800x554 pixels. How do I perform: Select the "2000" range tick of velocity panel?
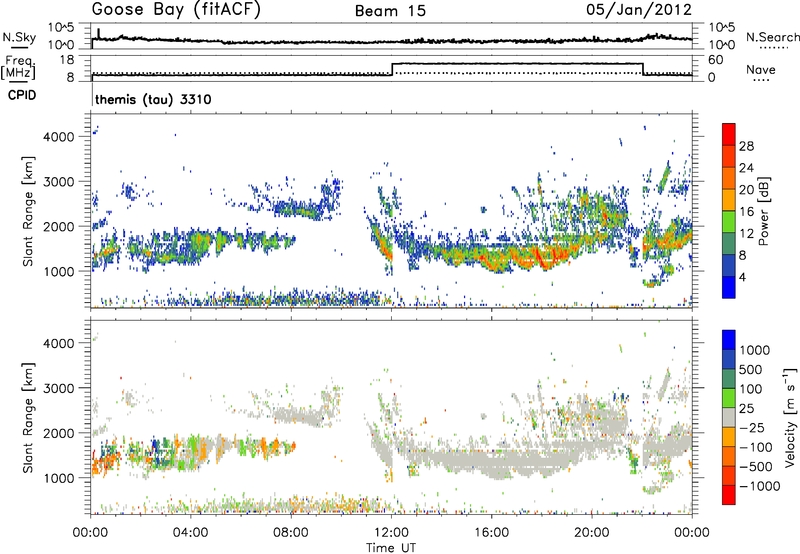pyautogui.click(x=59, y=433)
